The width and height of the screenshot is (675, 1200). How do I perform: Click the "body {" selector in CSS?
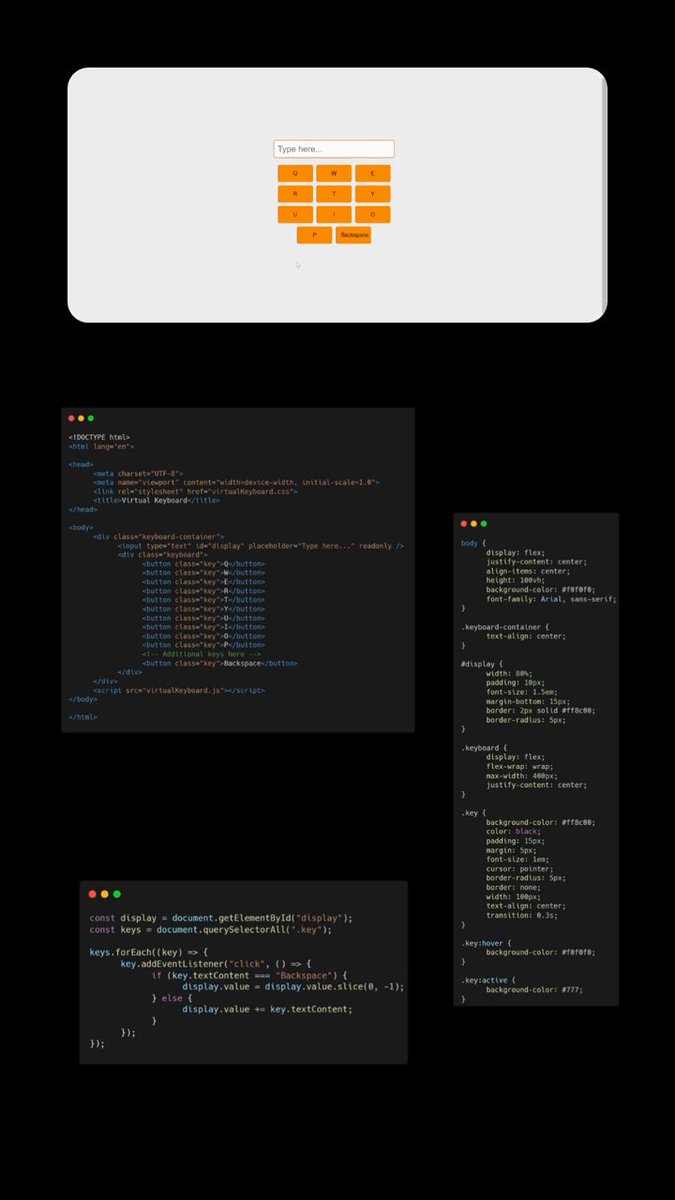pos(472,543)
